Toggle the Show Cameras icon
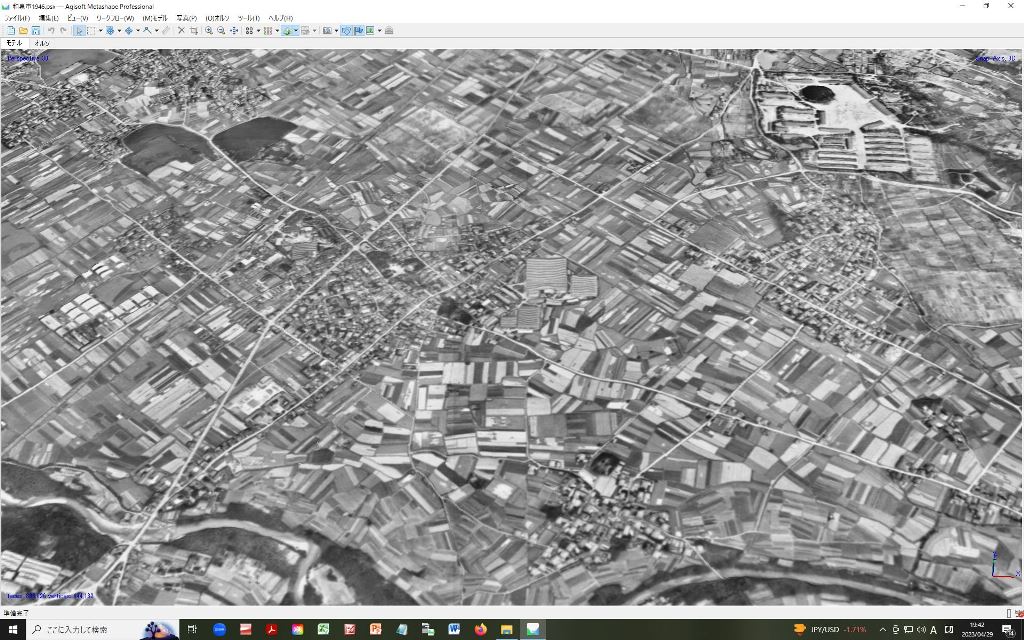Viewport: 1024px width, 640px height. tap(327, 31)
